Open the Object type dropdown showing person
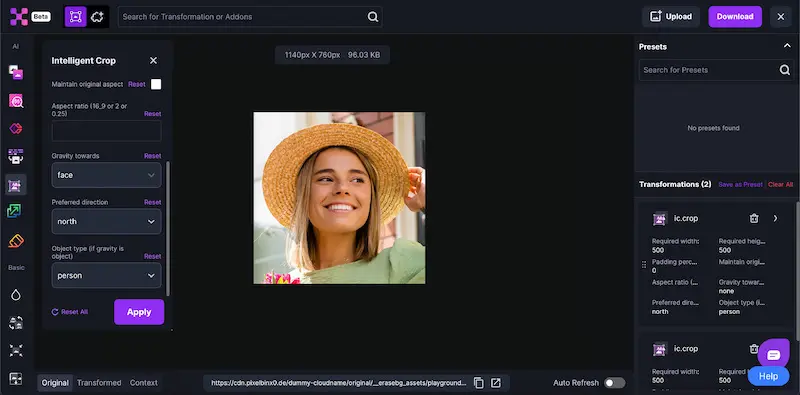 (x=107, y=276)
